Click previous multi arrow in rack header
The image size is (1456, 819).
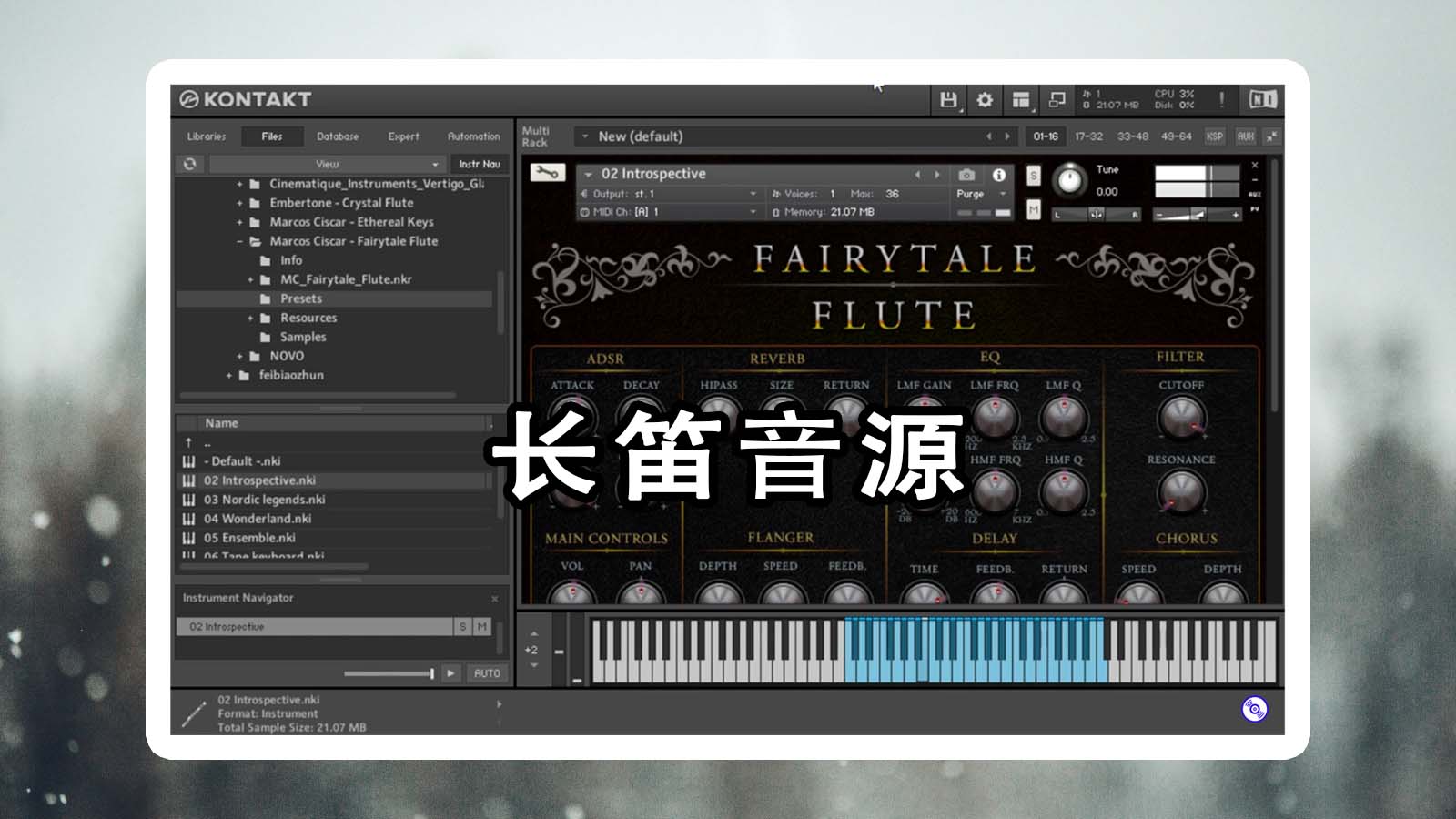(988, 136)
